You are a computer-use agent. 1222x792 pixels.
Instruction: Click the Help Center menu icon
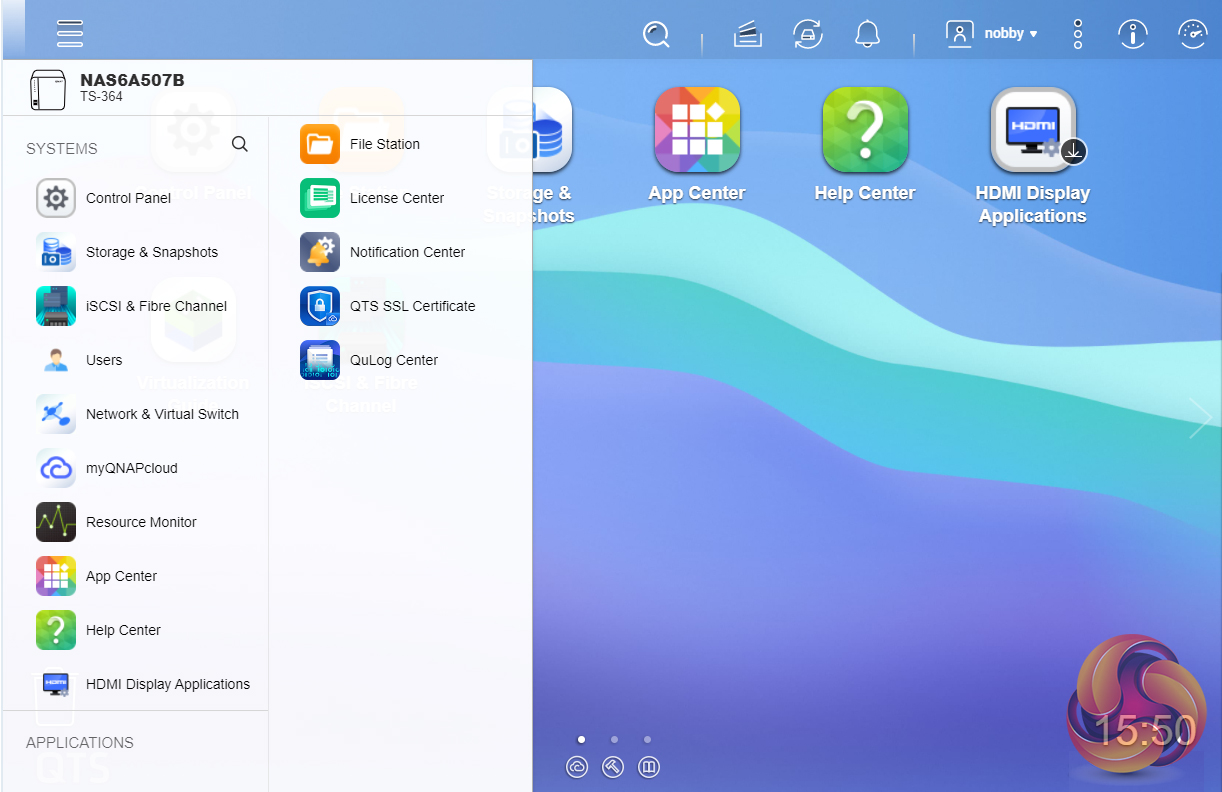56,630
